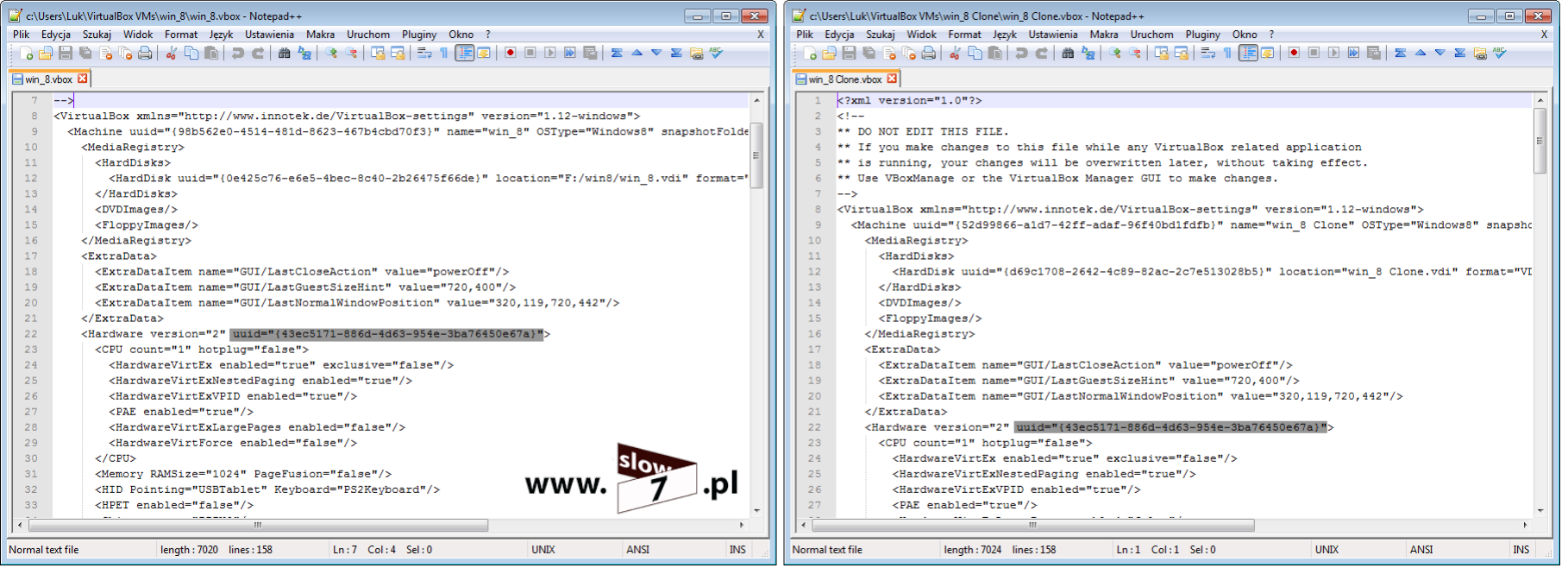Viewport: 1568px width, 568px height.
Task: Open Ustawienia menu in win_8 Clone window
Action: click(x=1053, y=35)
